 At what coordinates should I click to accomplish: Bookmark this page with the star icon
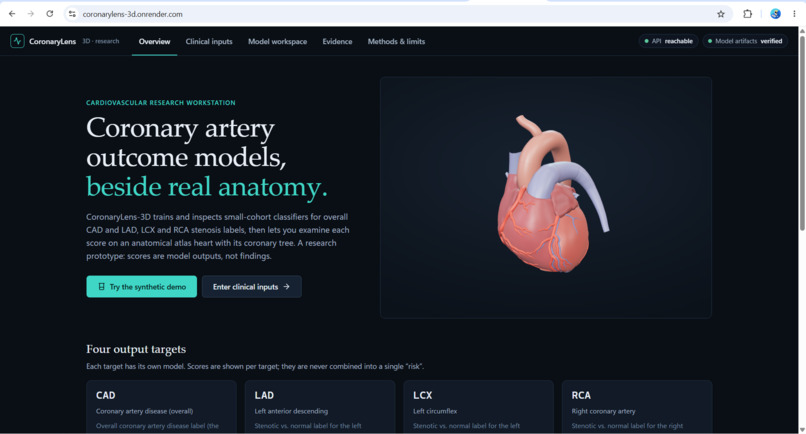[721, 14]
